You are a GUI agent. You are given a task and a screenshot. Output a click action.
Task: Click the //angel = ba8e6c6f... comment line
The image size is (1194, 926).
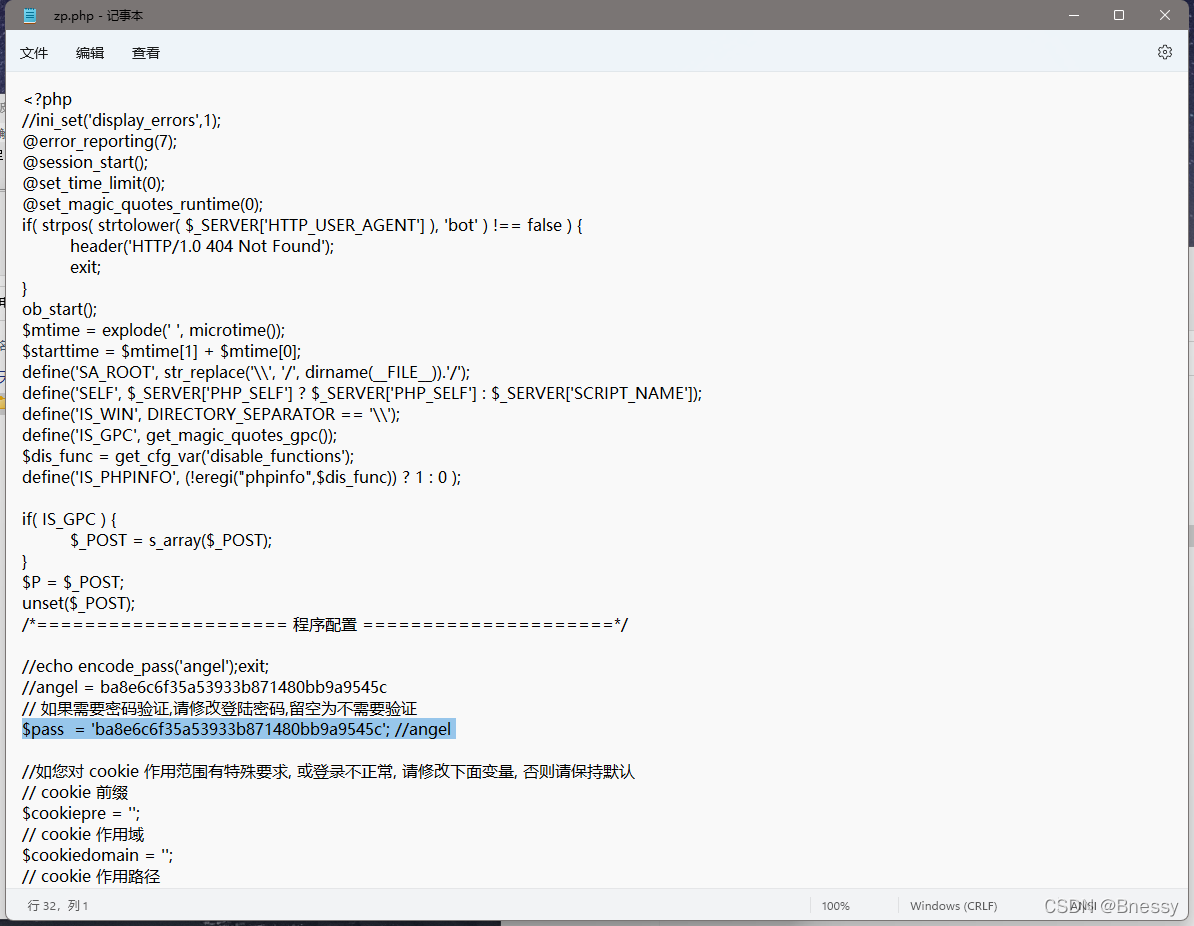click(205, 687)
